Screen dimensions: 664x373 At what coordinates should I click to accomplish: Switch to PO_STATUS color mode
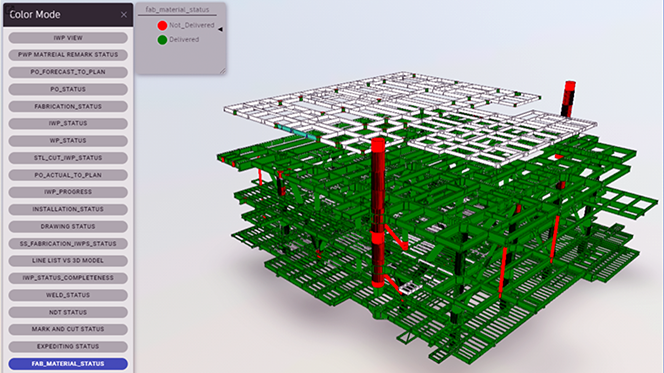pos(68,89)
